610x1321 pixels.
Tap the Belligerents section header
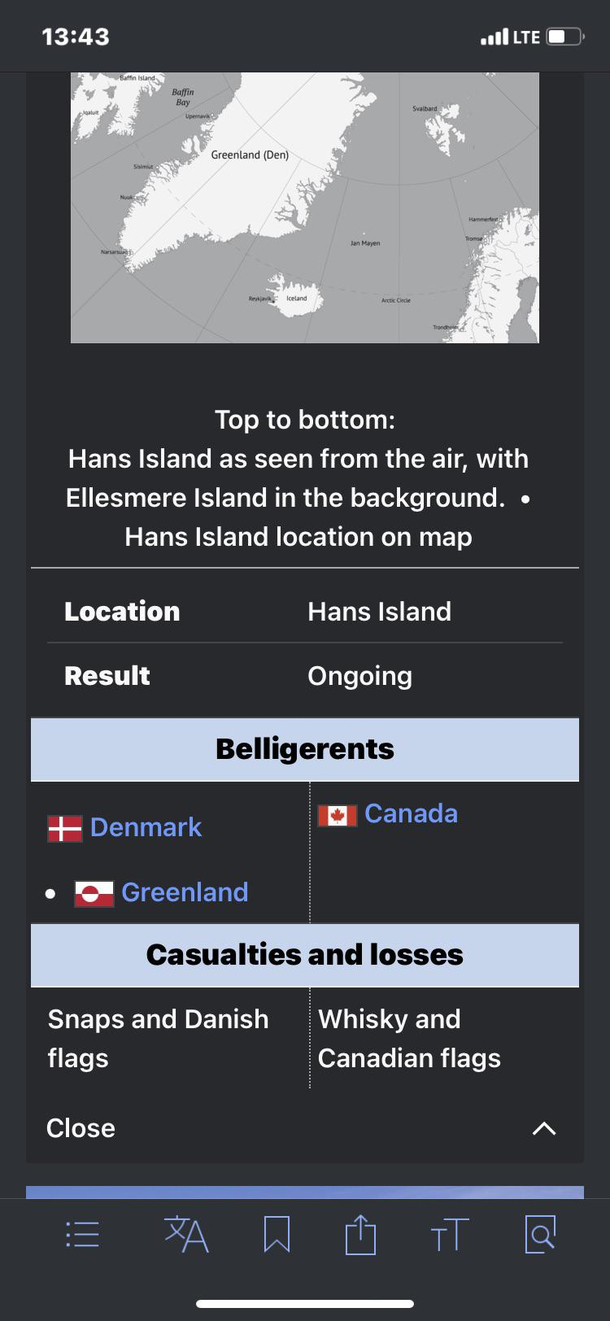pyautogui.click(x=305, y=749)
